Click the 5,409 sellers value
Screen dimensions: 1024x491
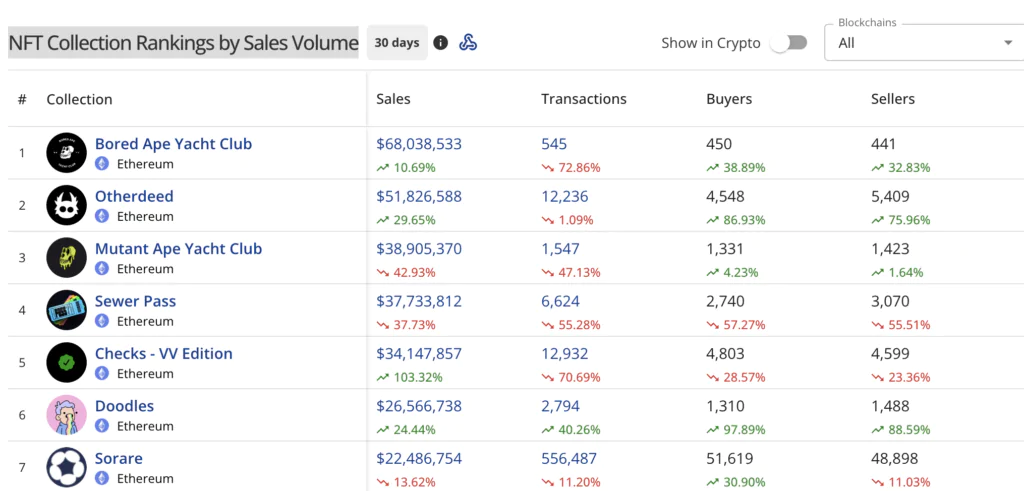pyautogui.click(x=890, y=196)
